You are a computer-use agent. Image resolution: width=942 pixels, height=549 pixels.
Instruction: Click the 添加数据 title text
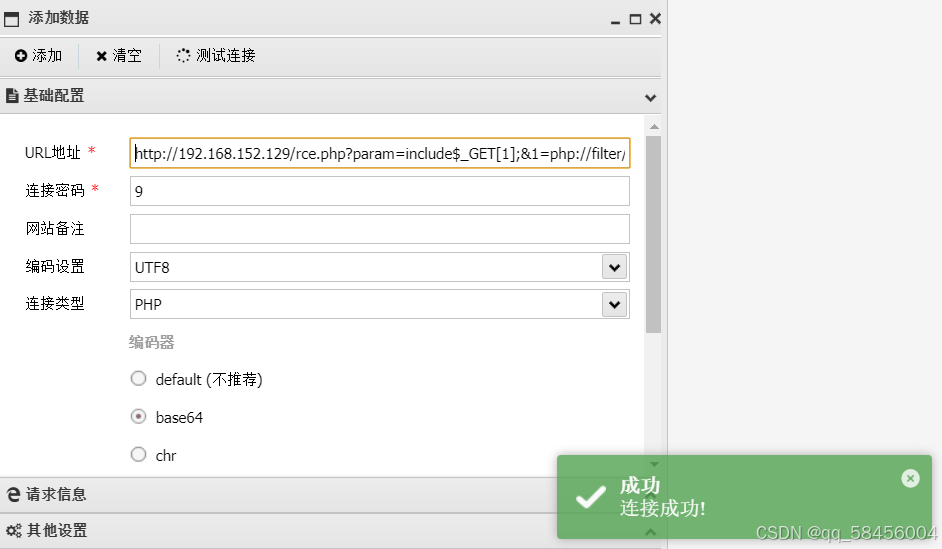point(59,18)
